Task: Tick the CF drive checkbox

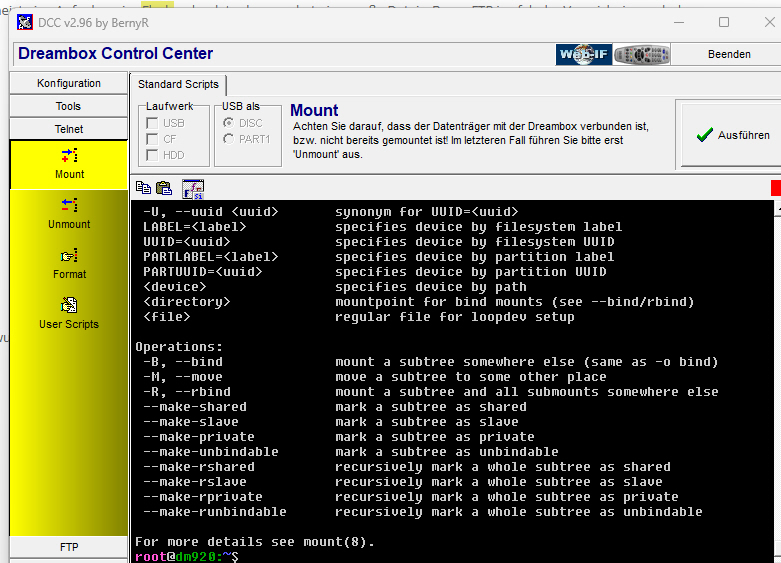Action: click(151, 139)
